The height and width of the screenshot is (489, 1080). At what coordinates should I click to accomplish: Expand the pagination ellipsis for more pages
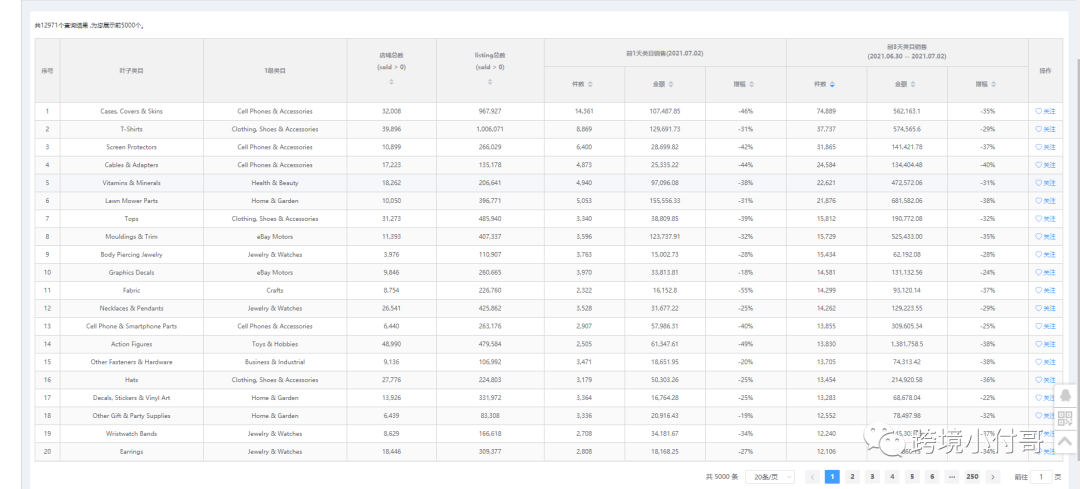952,477
